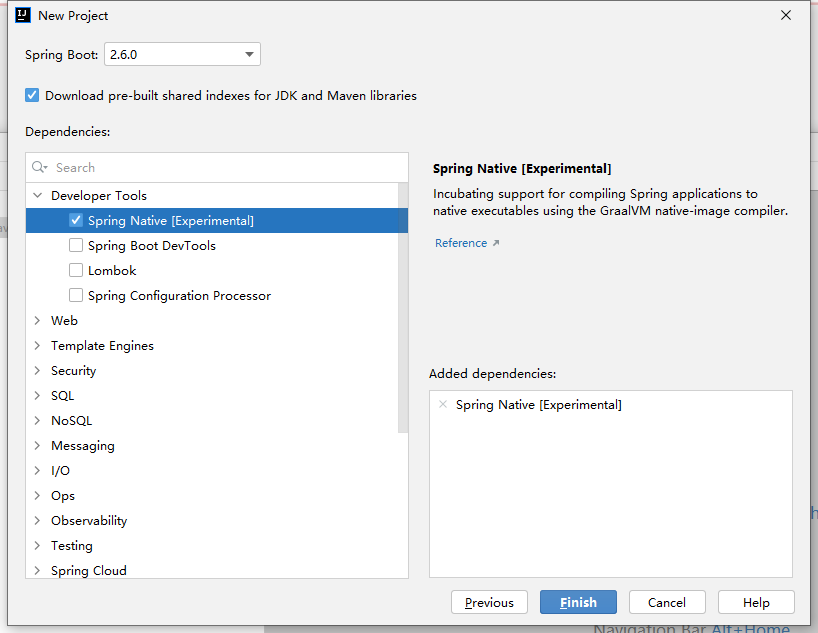The width and height of the screenshot is (818, 633).
Task: Click the Developer Tools group label
Action: click(99, 195)
